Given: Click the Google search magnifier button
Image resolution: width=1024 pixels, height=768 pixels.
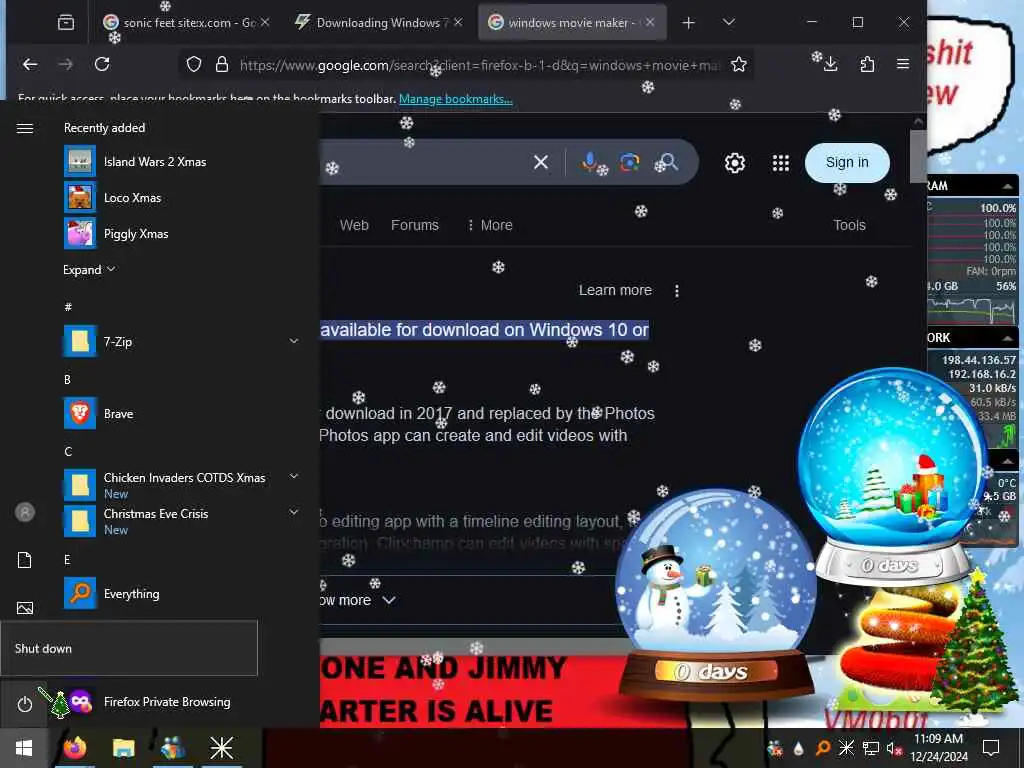Looking at the screenshot, I should pyautogui.click(x=668, y=162).
